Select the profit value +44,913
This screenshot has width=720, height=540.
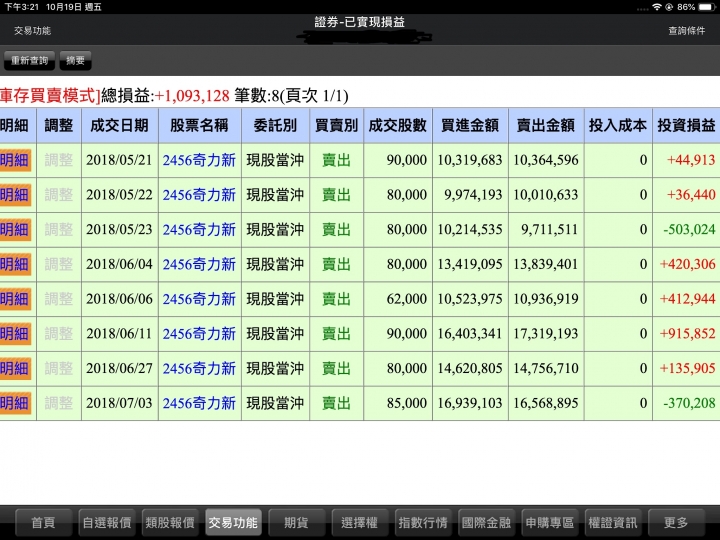point(691,160)
